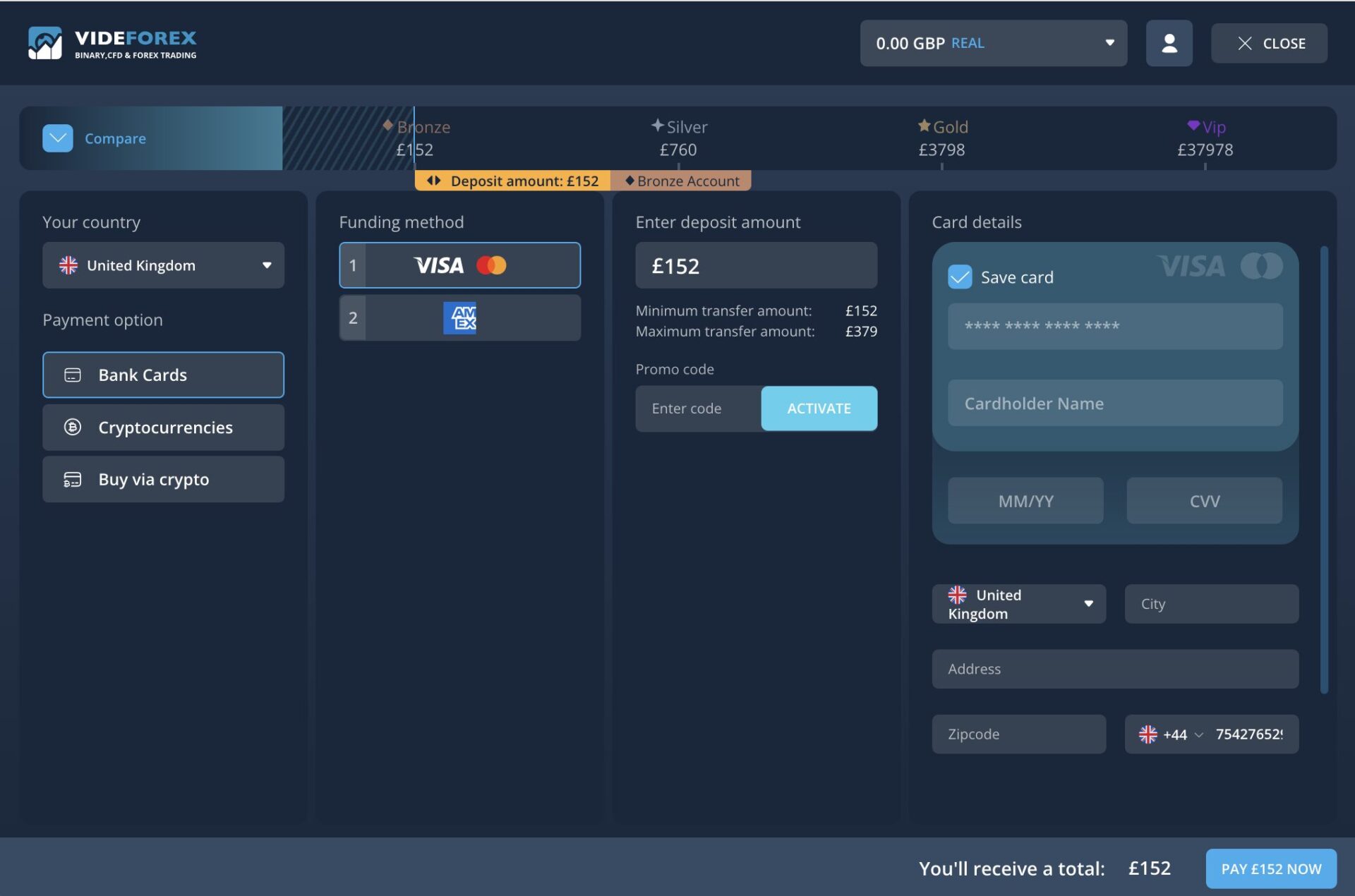Click ACTIVATE to apply promo code
Image resolution: width=1355 pixels, height=896 pixels.
819,408
